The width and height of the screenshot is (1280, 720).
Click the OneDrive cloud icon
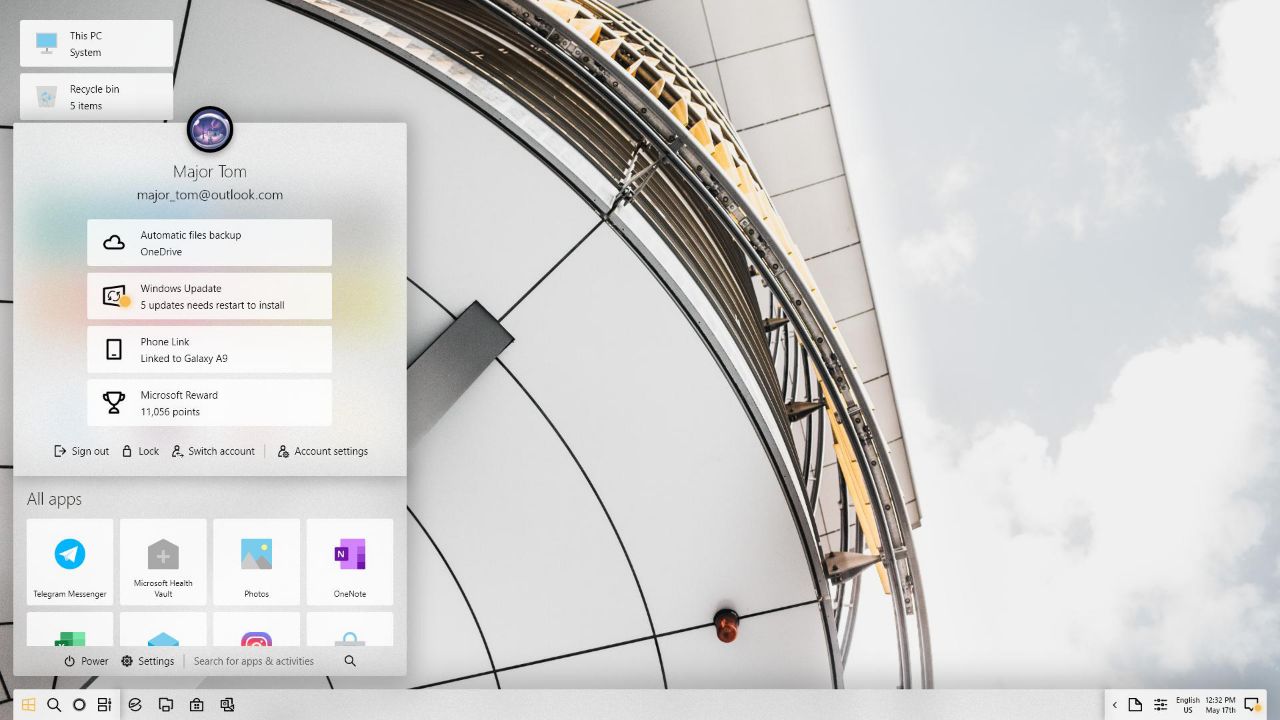(114, 243)
